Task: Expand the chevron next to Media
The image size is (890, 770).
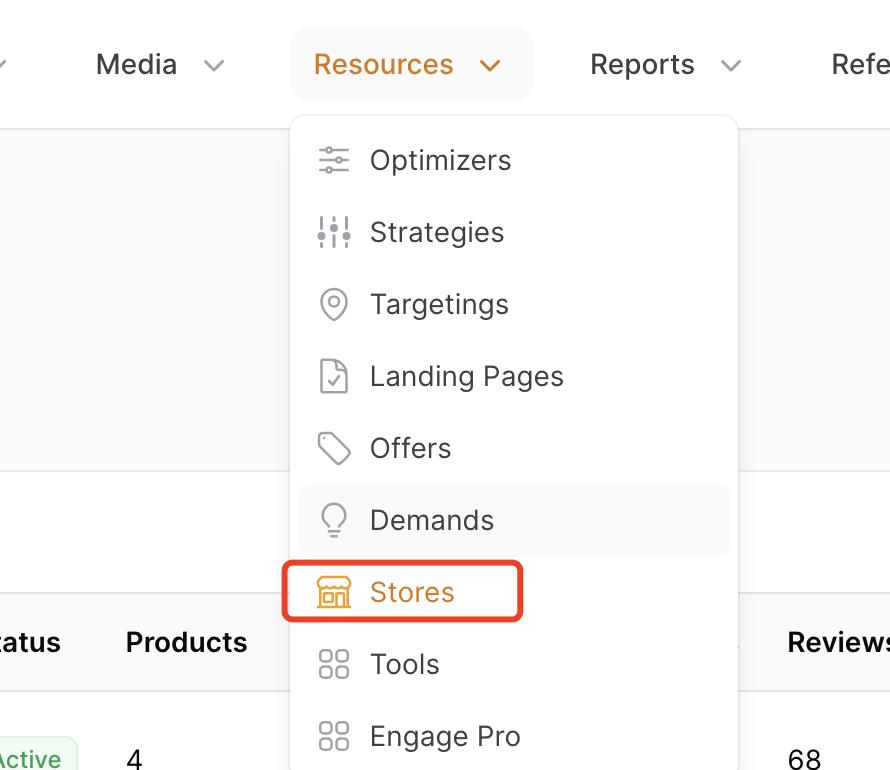Action: click(x=213, y=66)
